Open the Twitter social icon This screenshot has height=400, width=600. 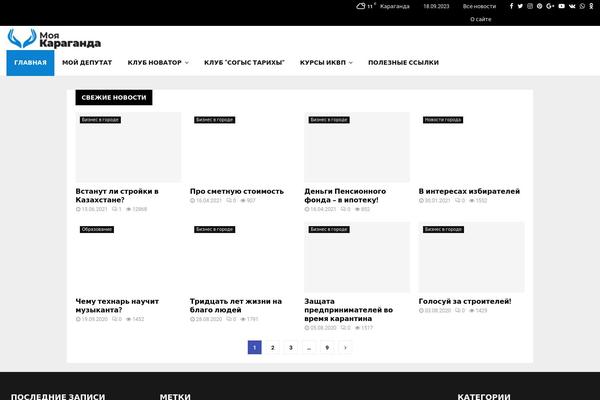(520, 6)
